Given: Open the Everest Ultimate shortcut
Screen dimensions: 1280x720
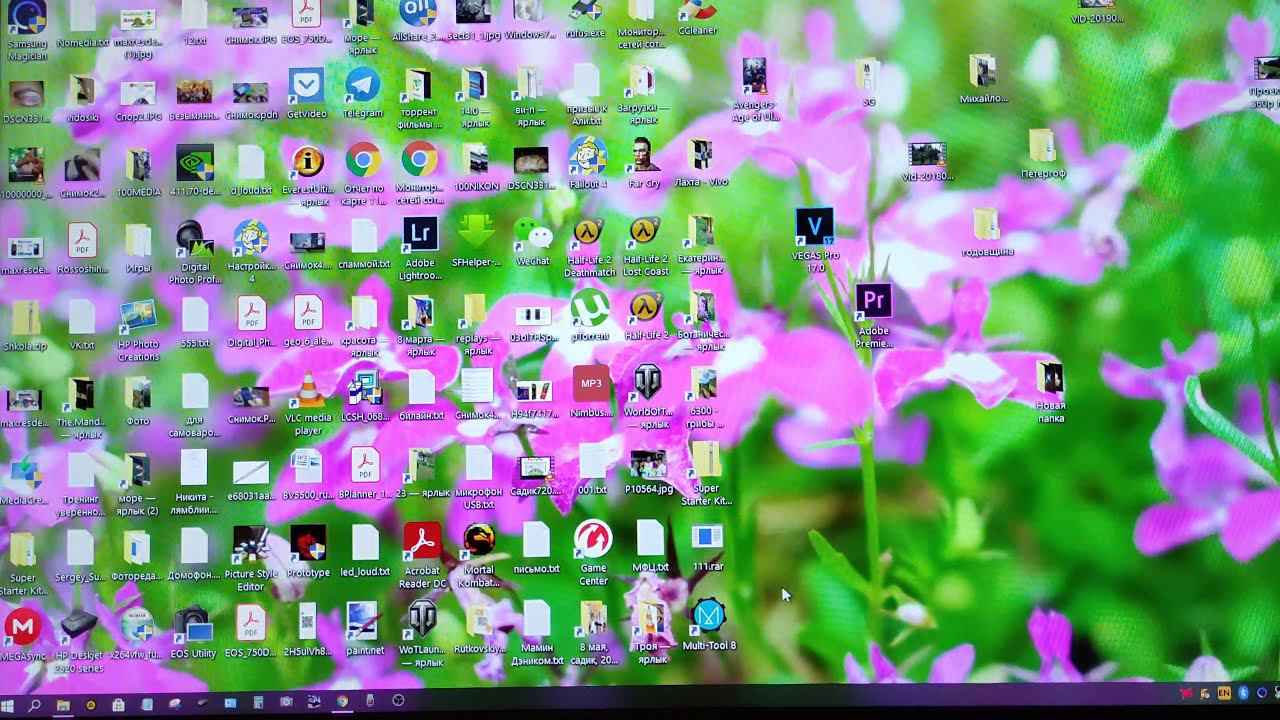Looking at the screenshot, I should 307,161.
